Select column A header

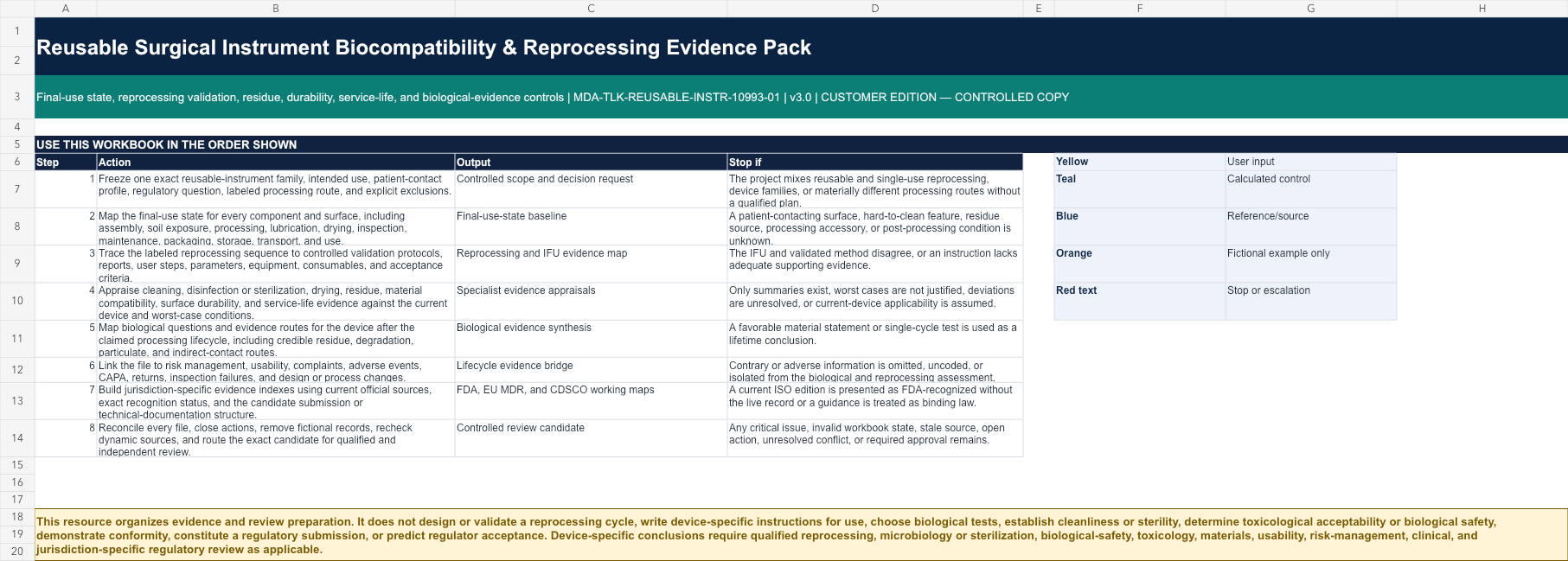pos(66,9)
